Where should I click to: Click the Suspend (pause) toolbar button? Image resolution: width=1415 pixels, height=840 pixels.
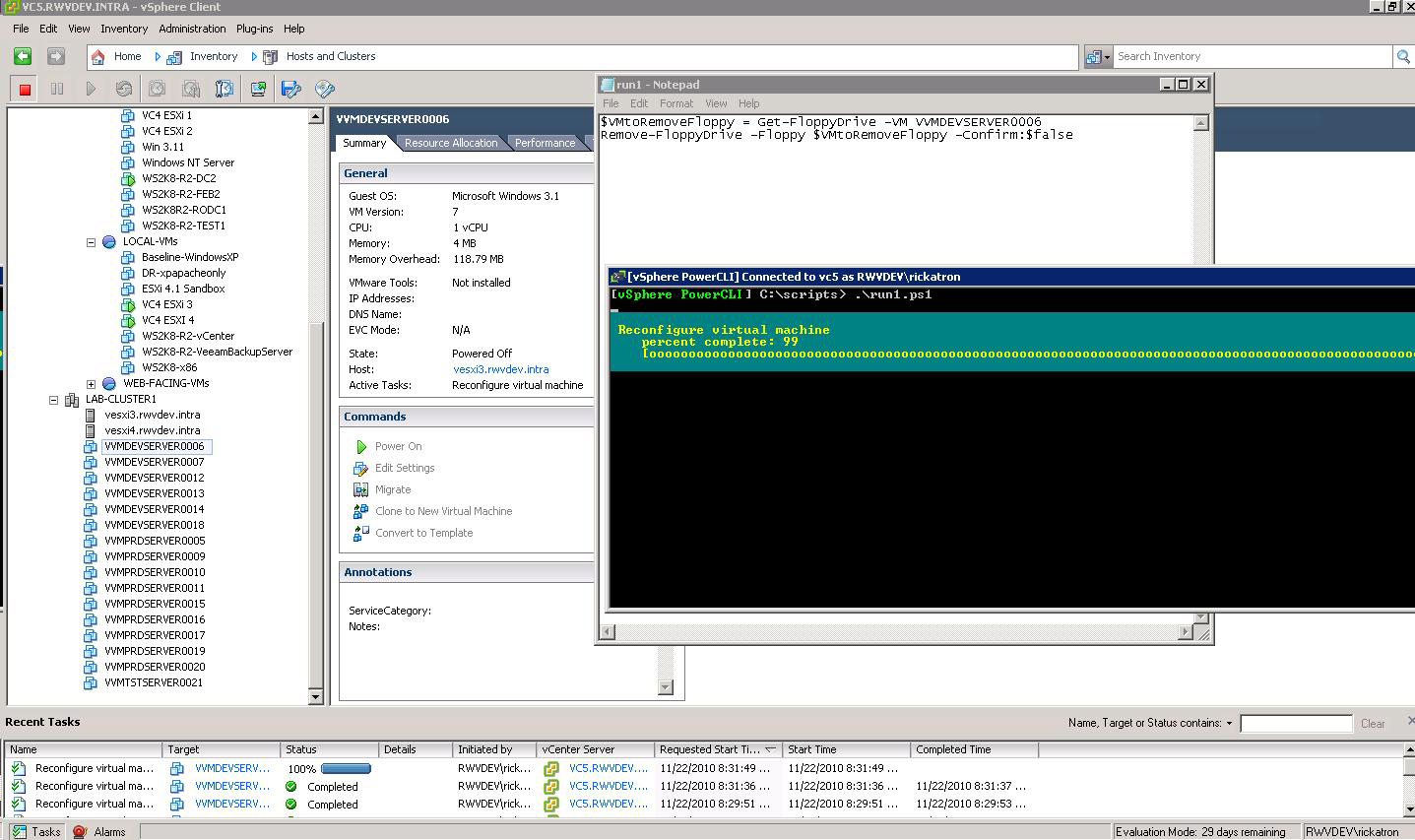(x=57, y=89)
